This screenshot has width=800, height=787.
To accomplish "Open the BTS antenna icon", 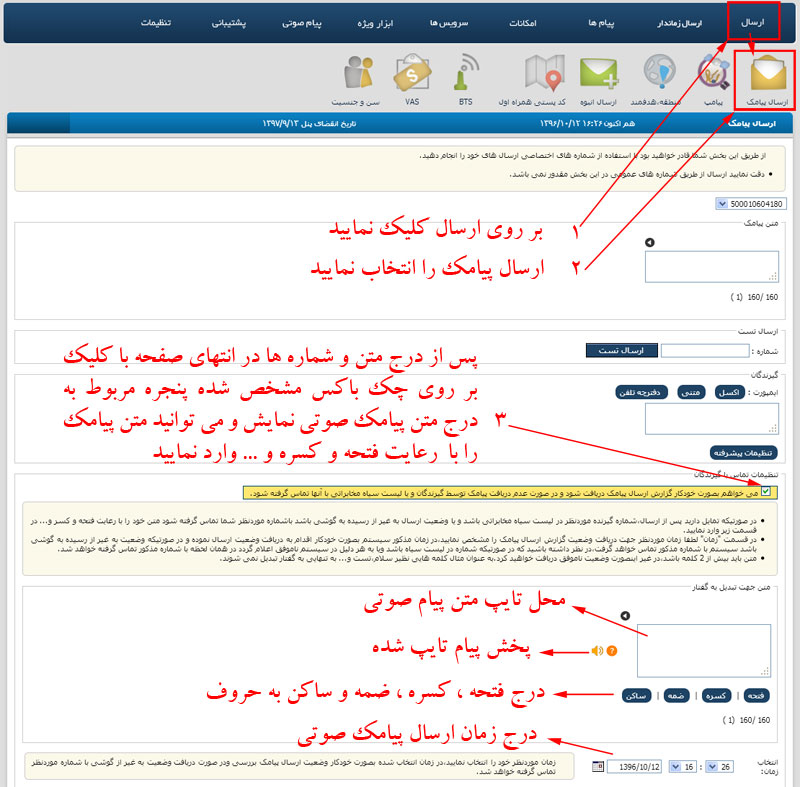I will pyautogui.click(x=465, y=72).
